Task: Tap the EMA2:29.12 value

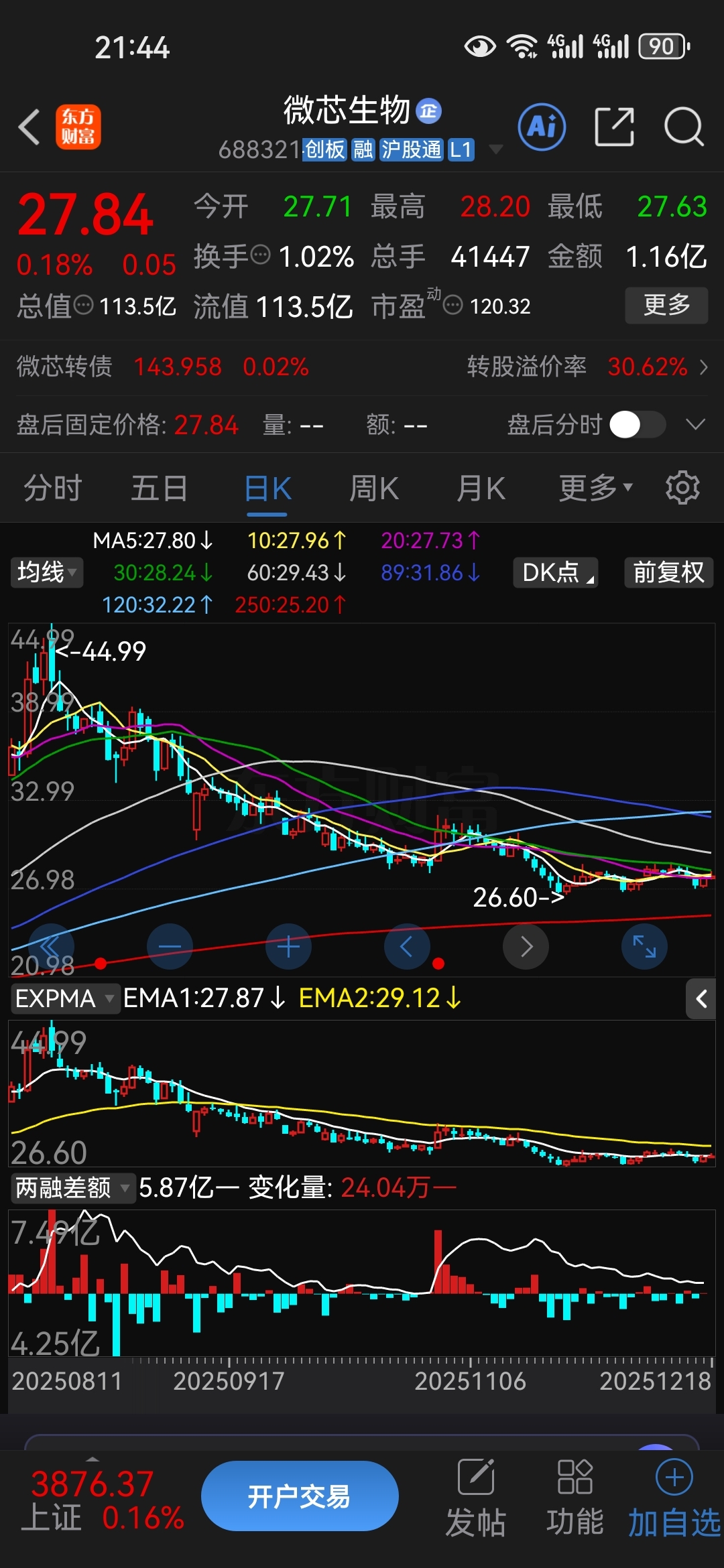Action: pos(380,998)
